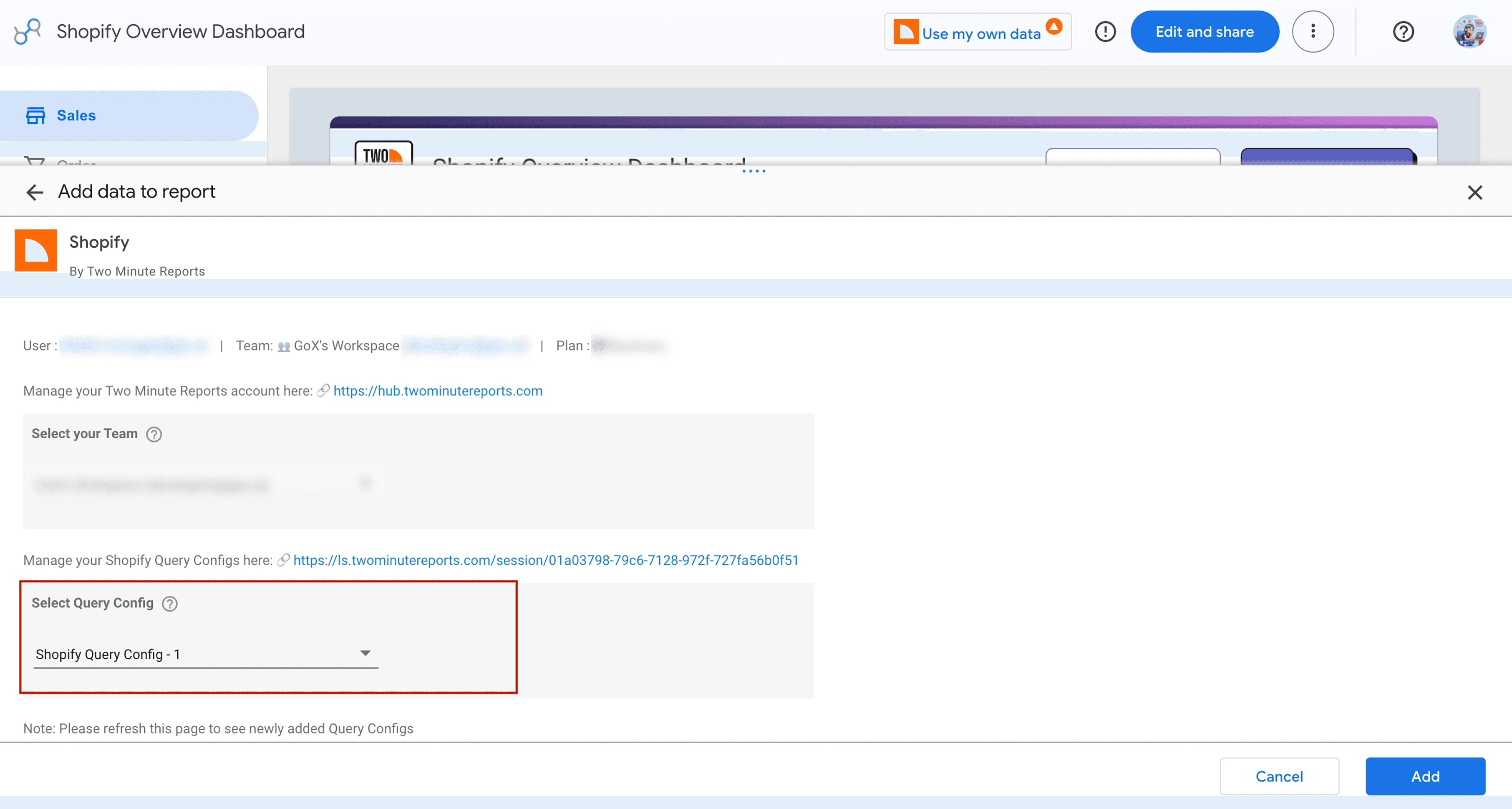Click the GoX's Workspace team label
The image size is (1512, 809).
click(346, 346)
